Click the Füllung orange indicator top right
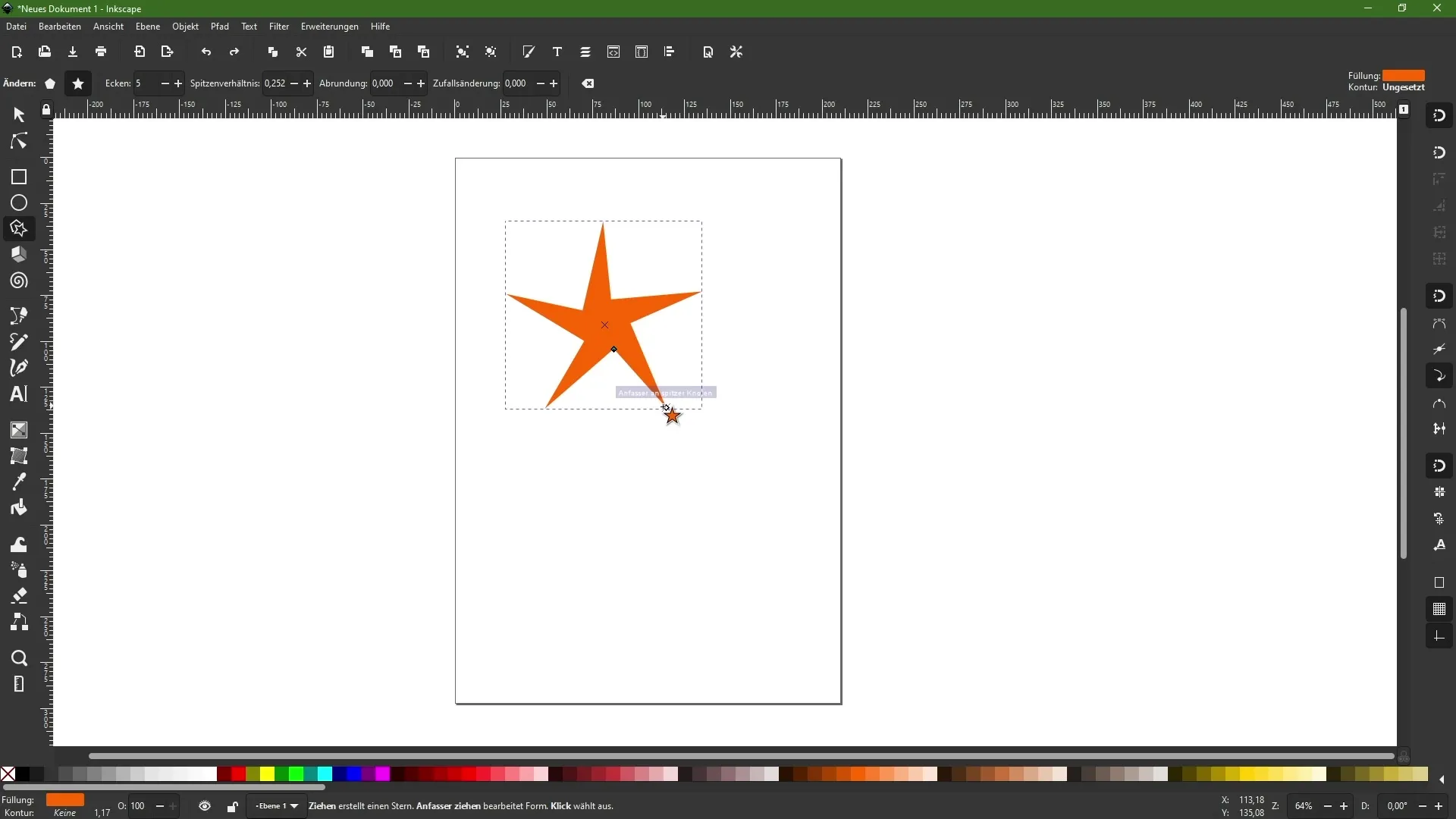Image resolution: width=1456 pixels, height=819 pixels. click(x=1404, y=76)
